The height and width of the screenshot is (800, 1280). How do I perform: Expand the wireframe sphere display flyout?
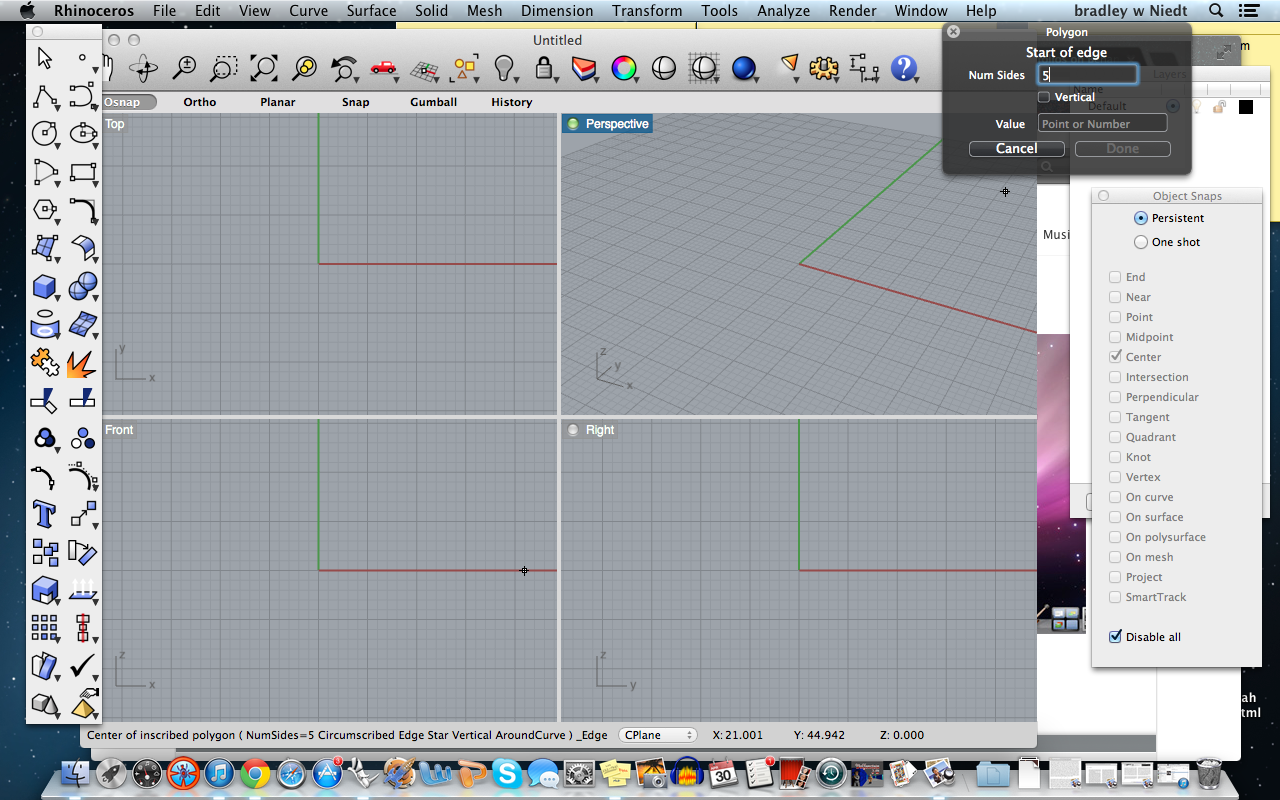(x=717, y=80)
